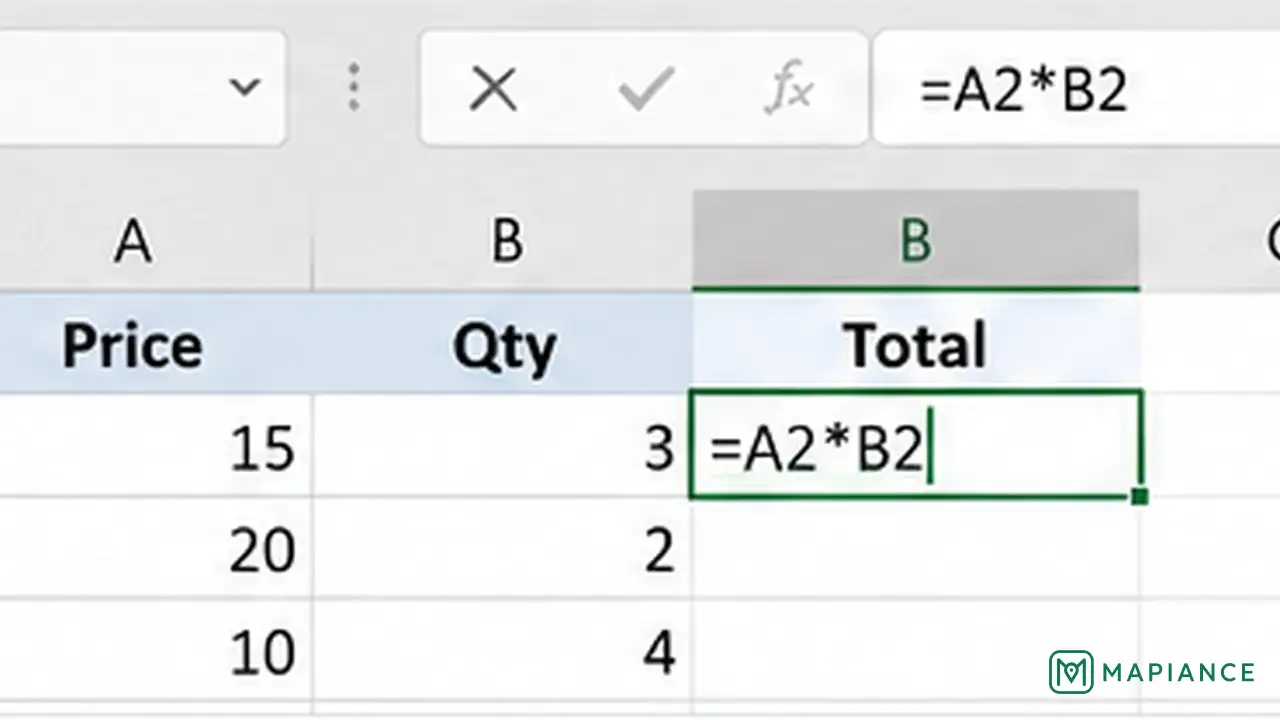This screenshot has width=1280, height=720.
Task: Select the Qty cell containing 2
Action: point(502,548)
